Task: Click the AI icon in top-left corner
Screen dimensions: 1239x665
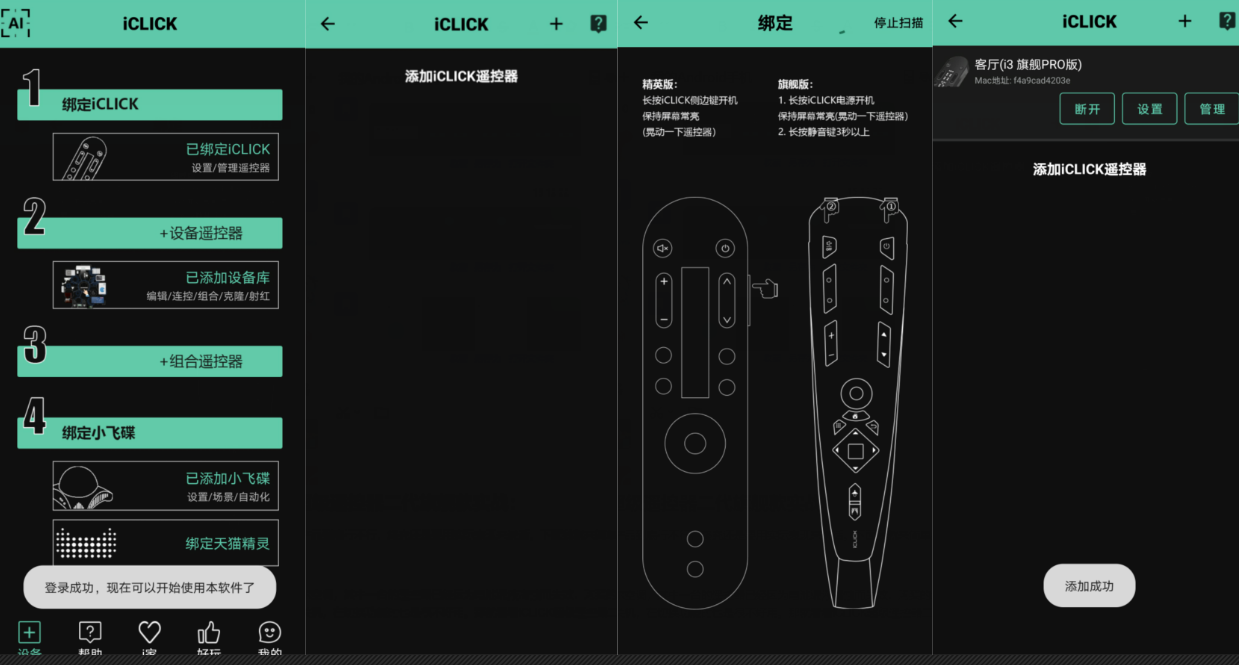Action: coord(16,22)
